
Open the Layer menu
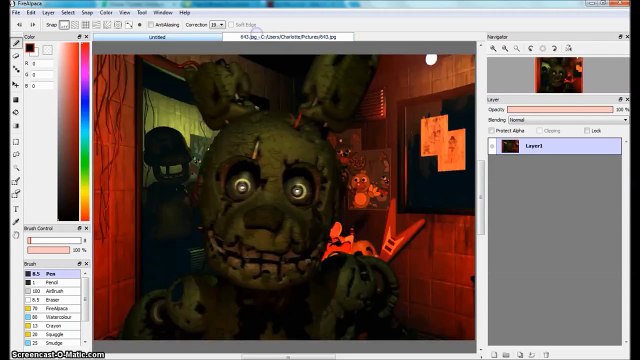(x=48, y=13)
